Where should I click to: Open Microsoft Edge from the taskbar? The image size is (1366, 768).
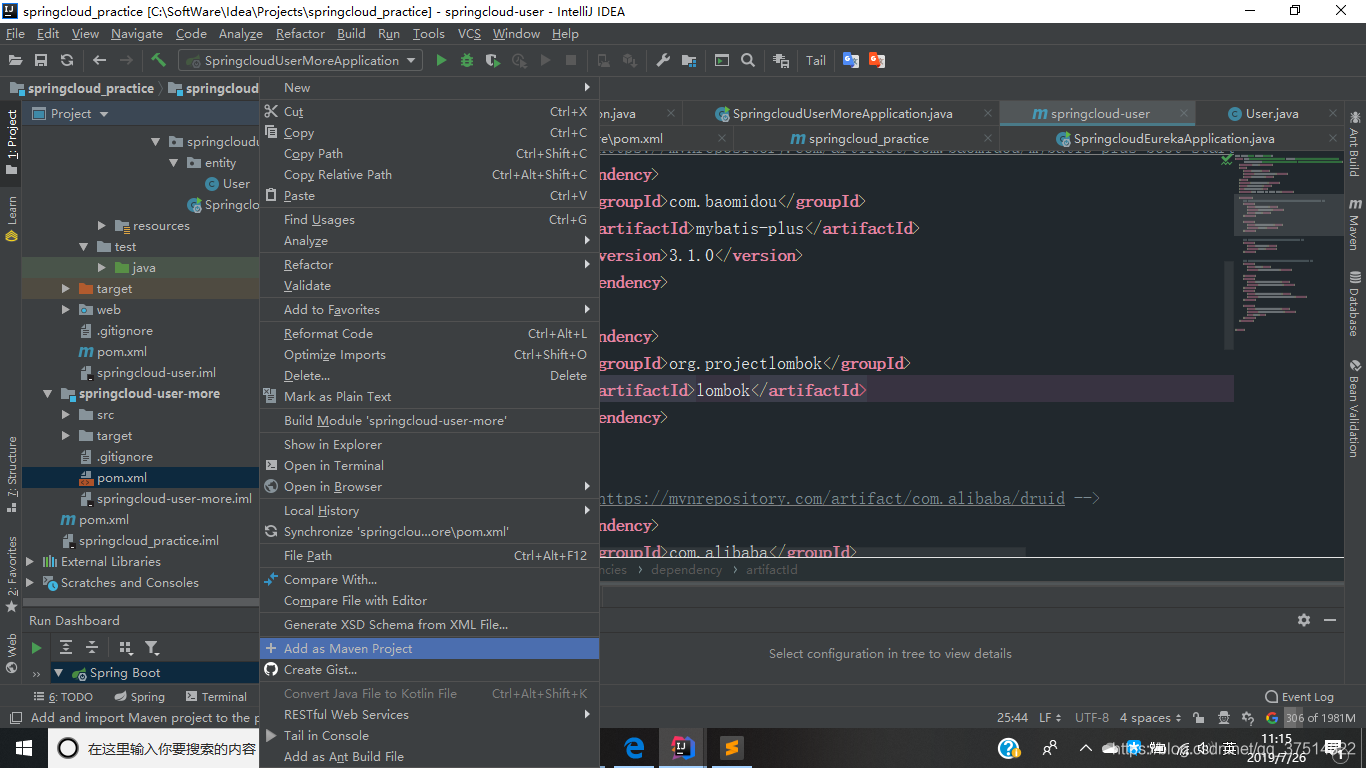pos(634,747)
